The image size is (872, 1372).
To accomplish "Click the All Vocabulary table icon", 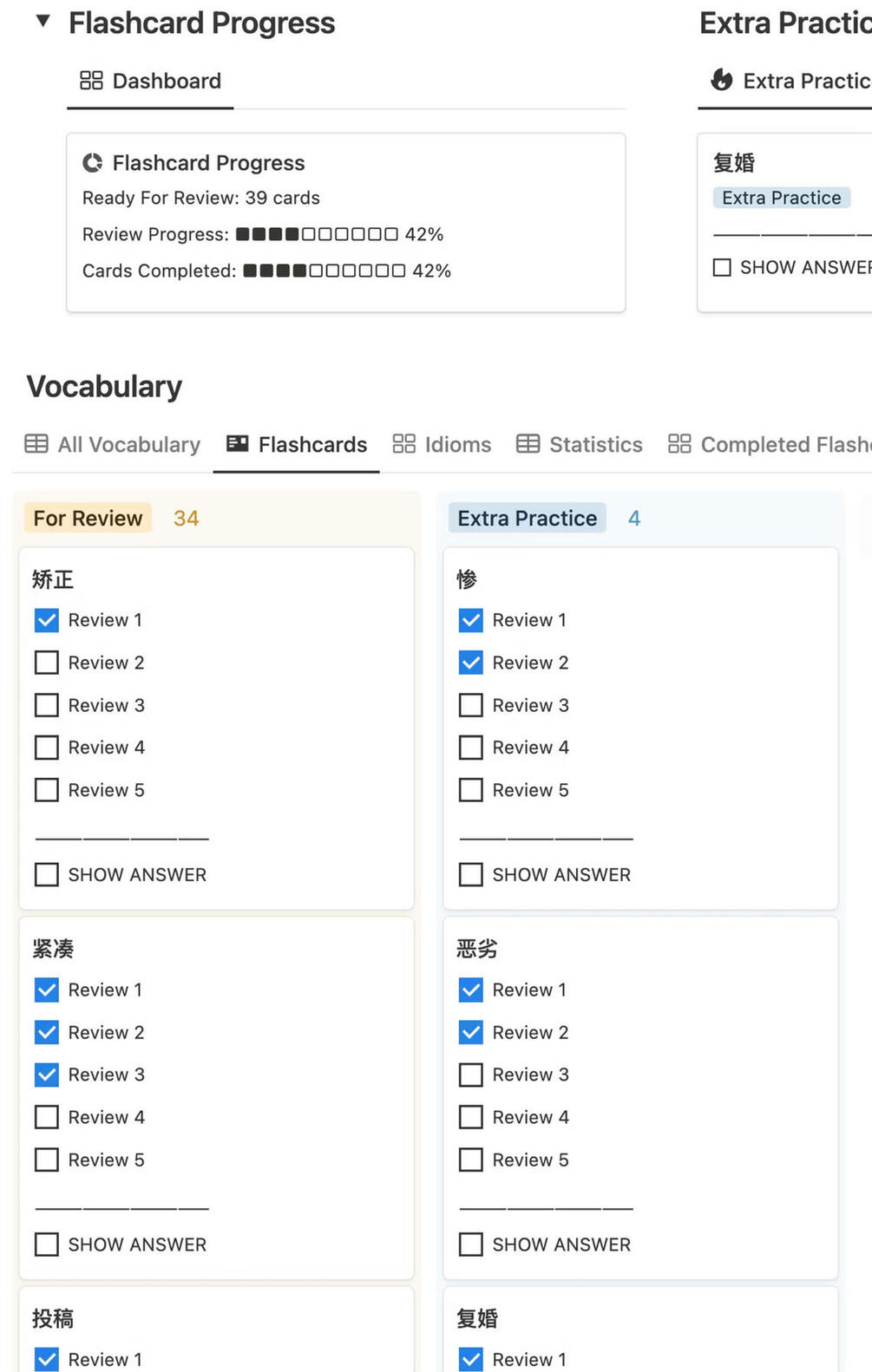I will (36, 444).
